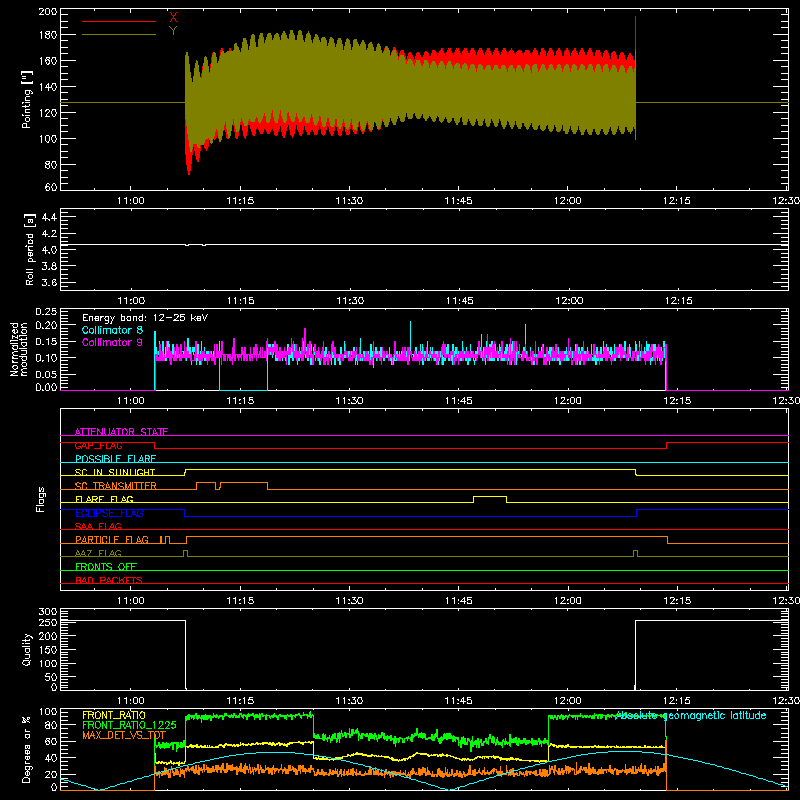Select the GAP_FLAG label
Screen dimensions: 800x800
tap(98, 445)
